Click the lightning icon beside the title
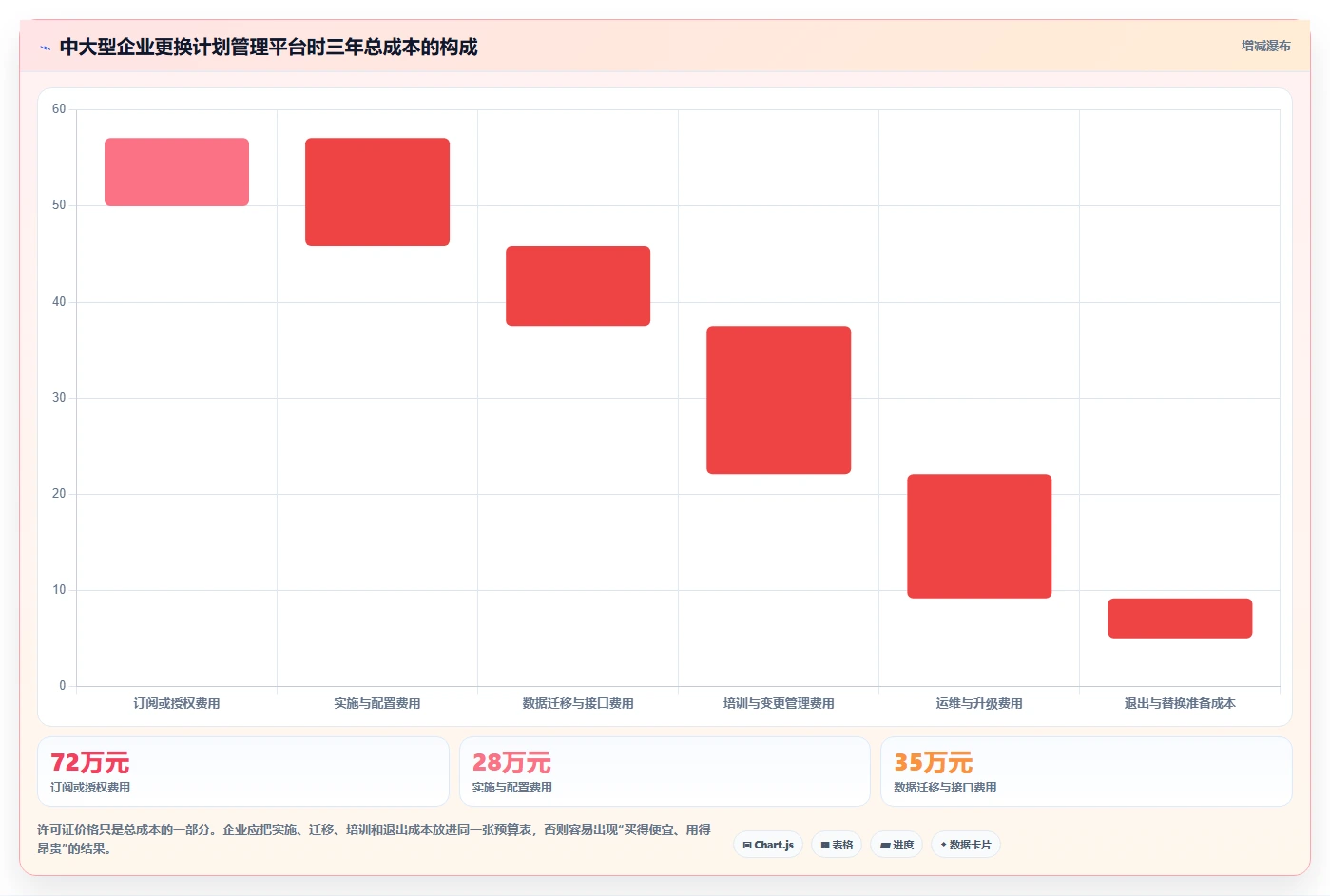Viewport: 1330px width, 896px height. [45, 48]
